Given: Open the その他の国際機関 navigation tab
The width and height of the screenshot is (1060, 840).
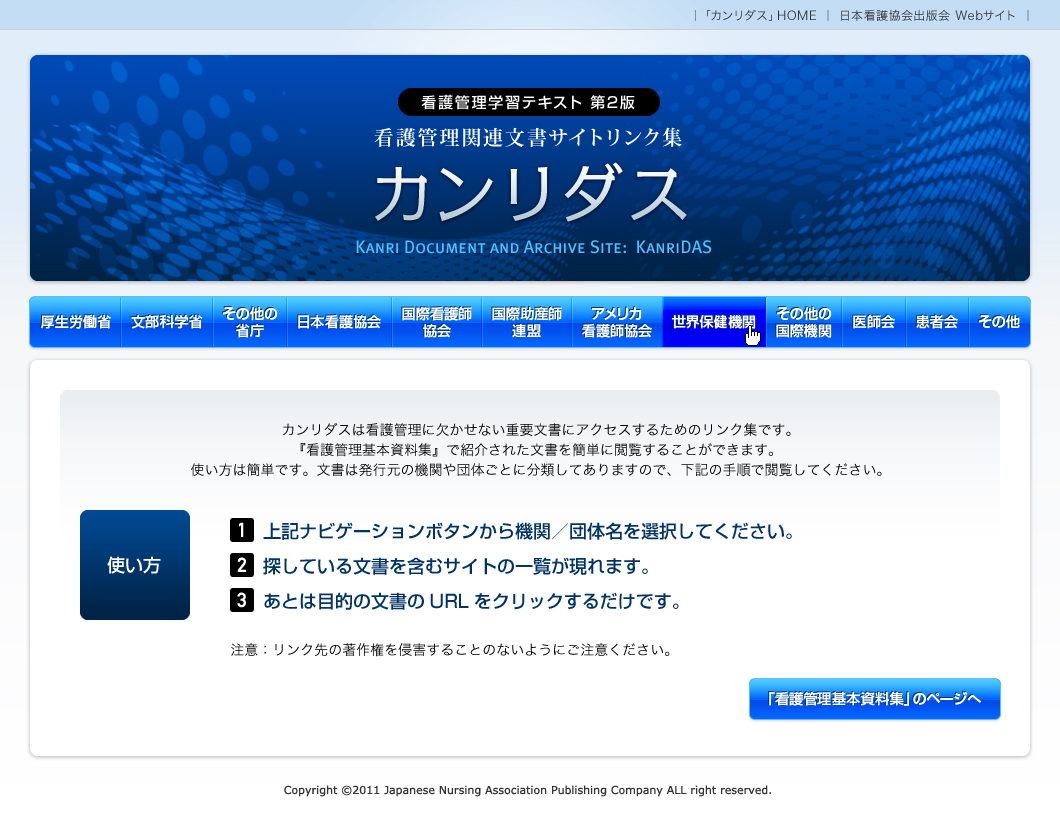Looking at the screenshot, I should pyautogui.click(x=804, y=322).
